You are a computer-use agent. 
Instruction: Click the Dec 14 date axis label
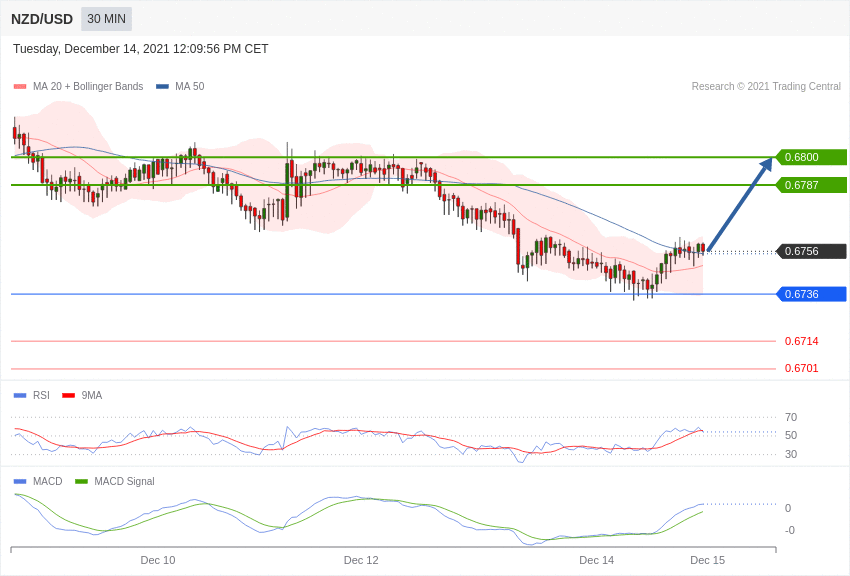(596, 560)
